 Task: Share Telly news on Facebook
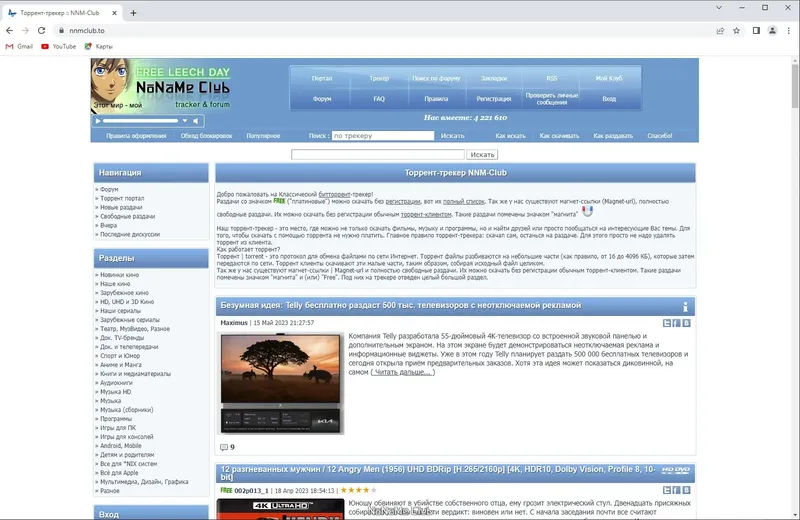[677, 323]
